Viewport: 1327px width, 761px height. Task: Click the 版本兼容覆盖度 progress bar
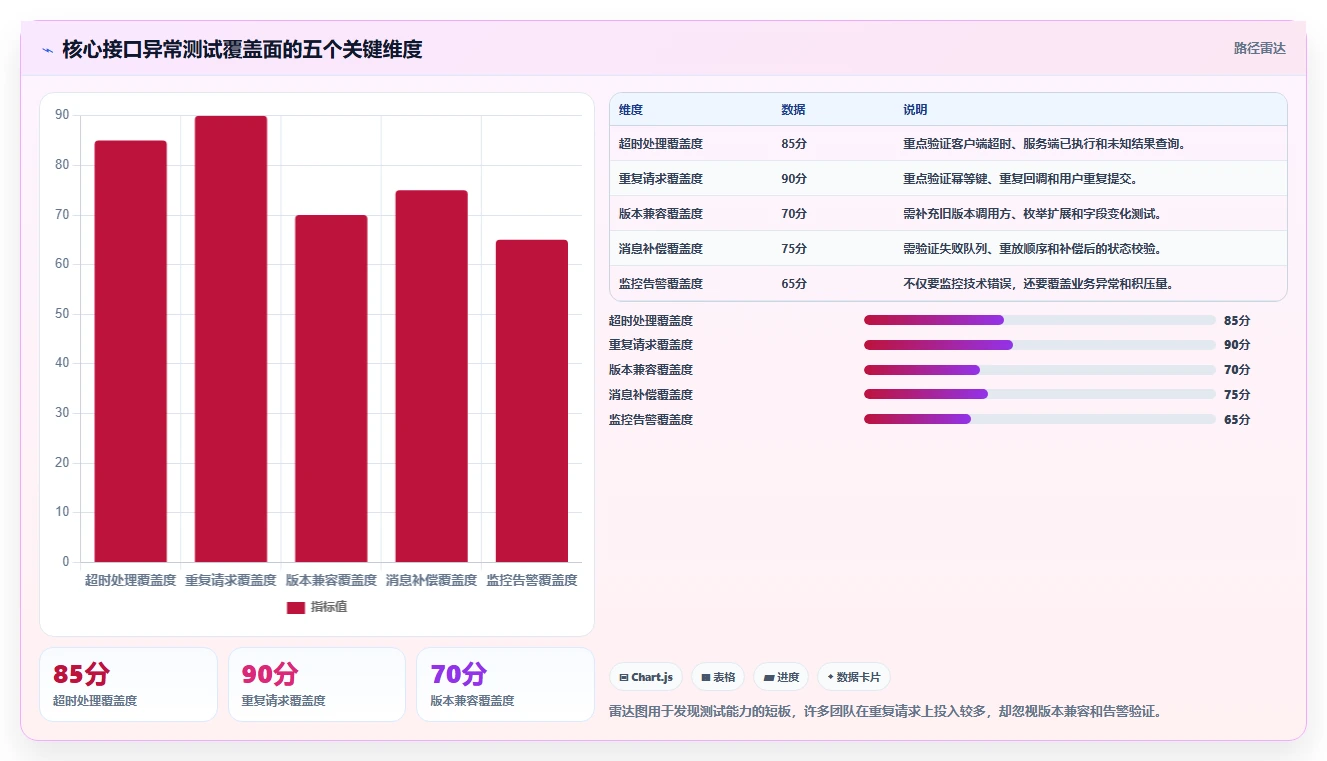pyautogui.click(x=1040, y=370)
